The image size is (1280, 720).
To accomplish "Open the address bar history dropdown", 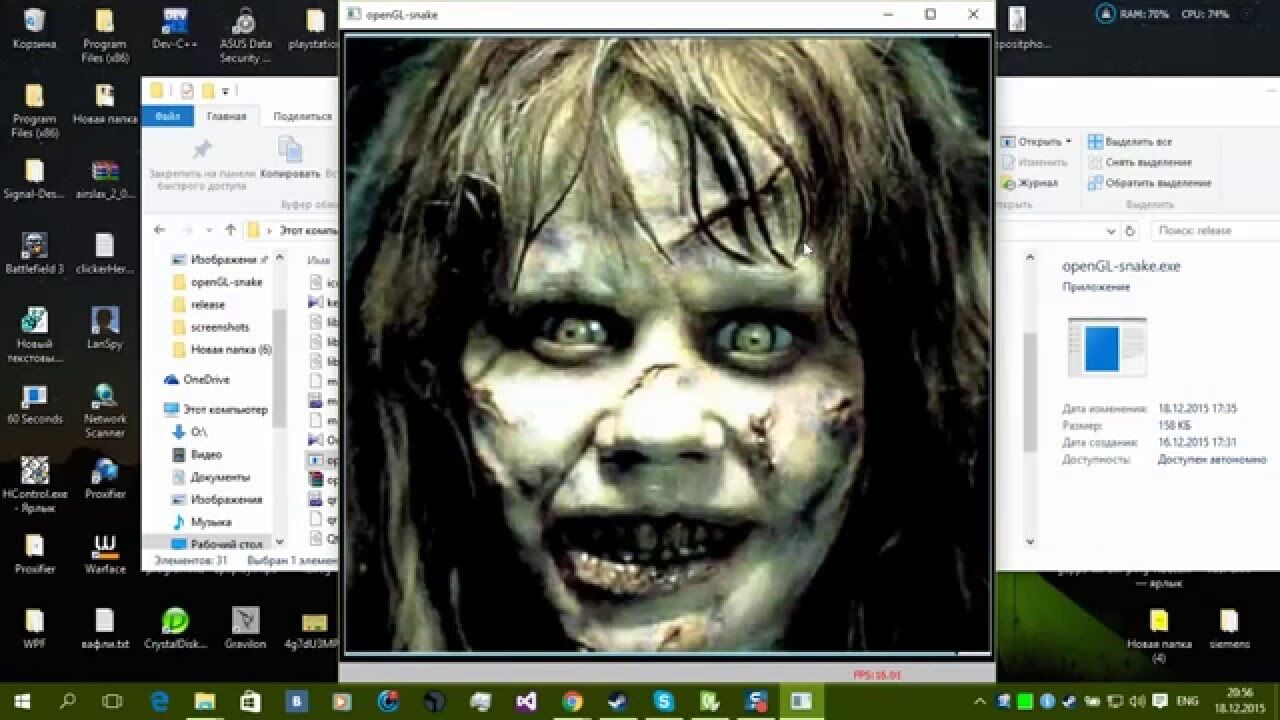I will click(x=1111, y=230).
